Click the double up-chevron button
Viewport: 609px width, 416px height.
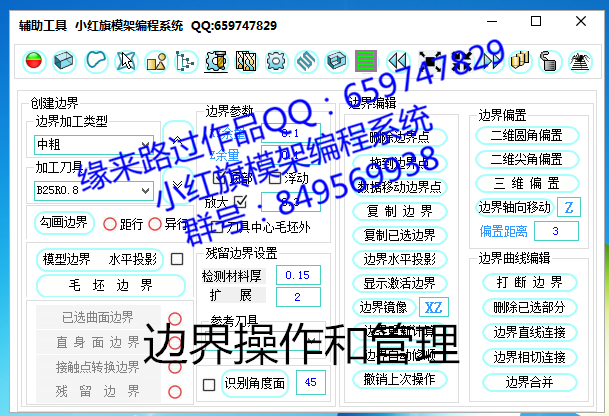tap(177, 140)
